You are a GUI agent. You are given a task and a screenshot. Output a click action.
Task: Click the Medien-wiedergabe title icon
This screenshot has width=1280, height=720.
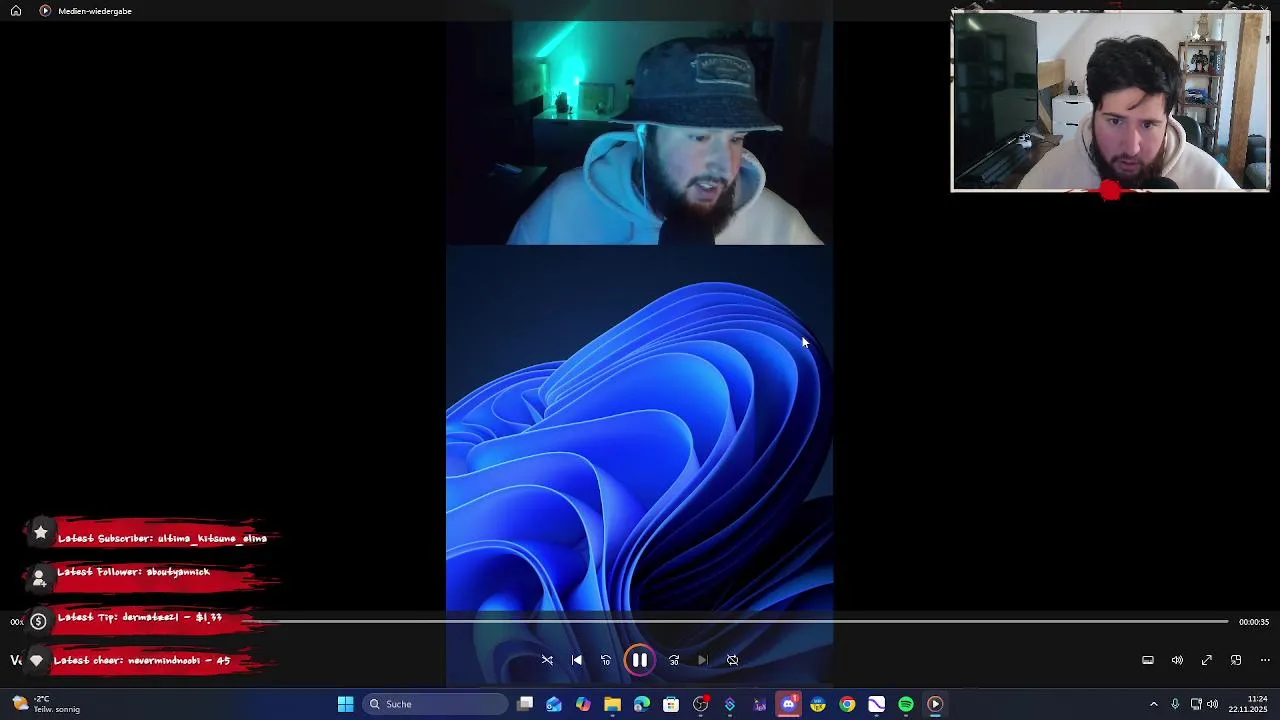click(x=45, y=11)
